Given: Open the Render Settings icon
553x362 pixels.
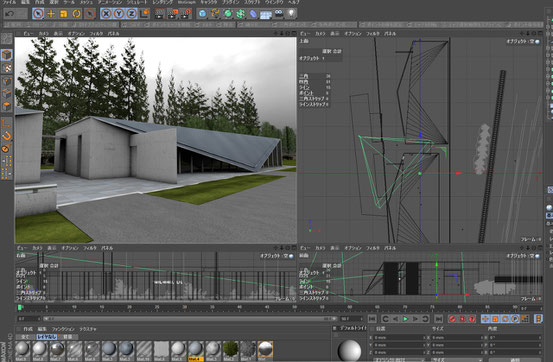Looking at the screenshot, I should pyautogui.click(x=186, y=14).
